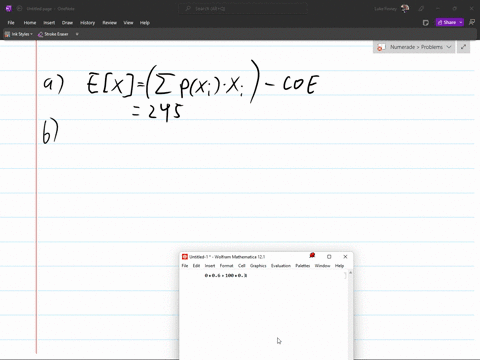Open Mathematica Graphics menu
480x360 pixels.
pos(258,266)
